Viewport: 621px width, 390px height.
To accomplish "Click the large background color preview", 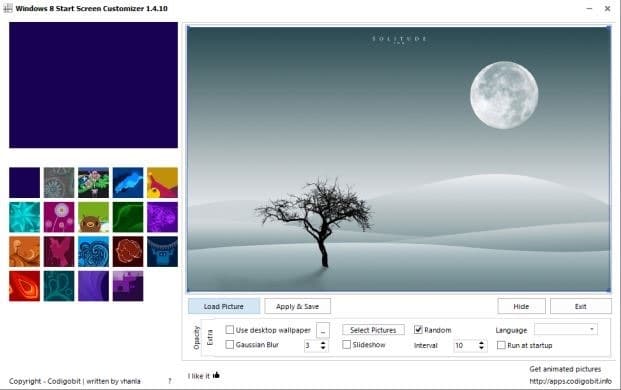I will [x=93, y=85].
